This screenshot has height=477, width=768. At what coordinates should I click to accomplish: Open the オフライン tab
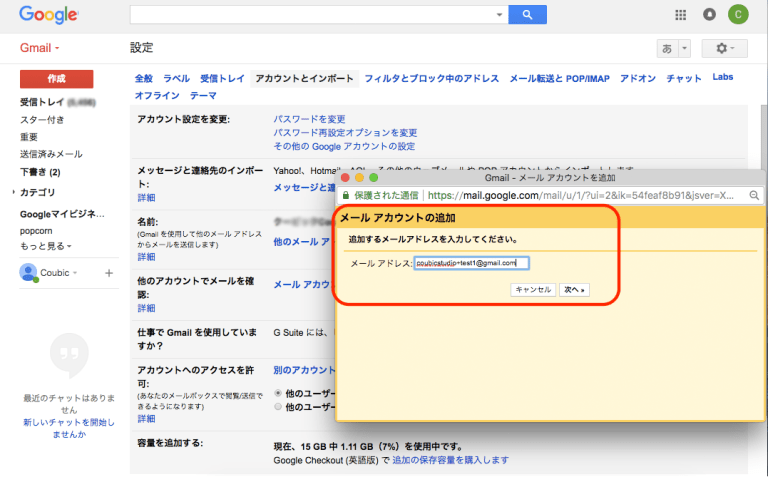tap(157, 95)
